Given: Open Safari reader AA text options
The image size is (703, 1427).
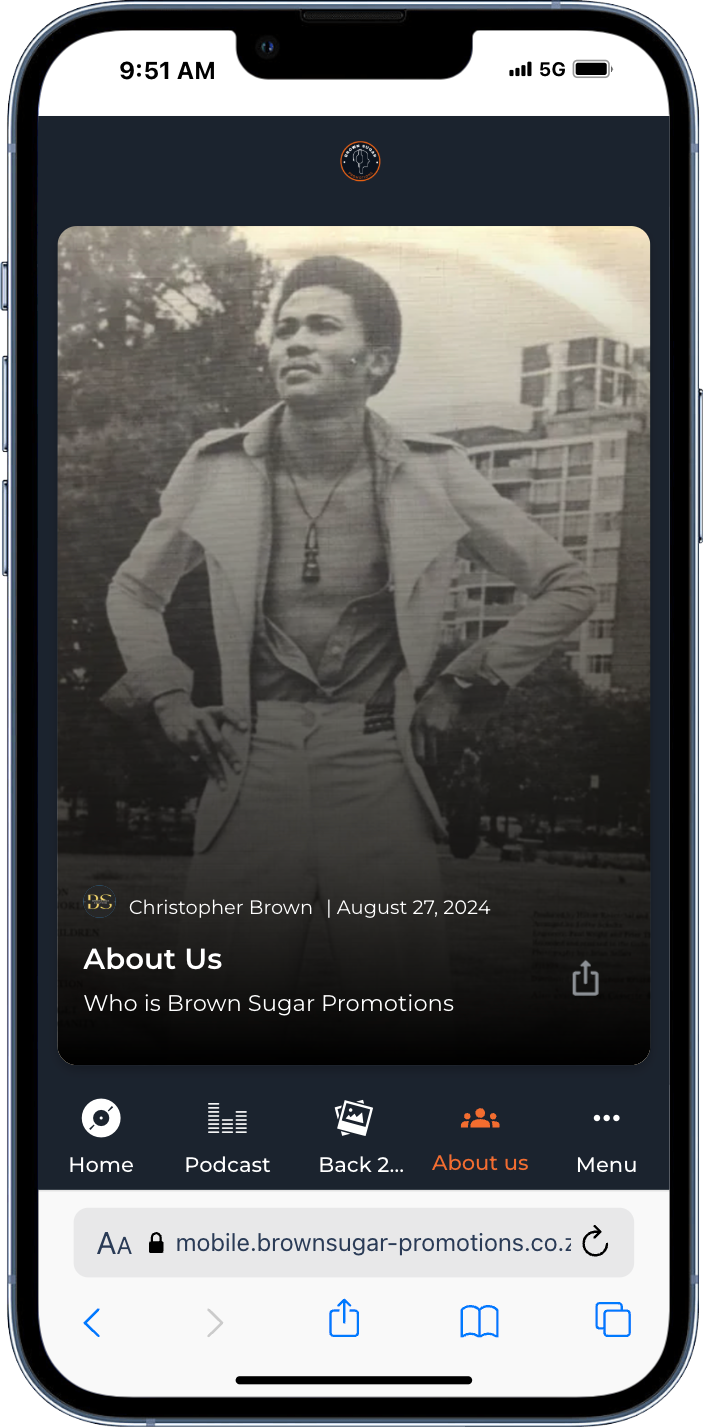Looking at the screenshot, I should point(114,1244).
